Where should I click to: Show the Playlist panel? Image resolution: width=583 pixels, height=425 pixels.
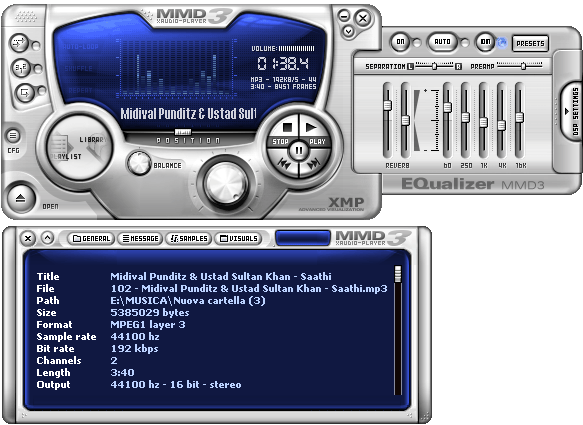(x=66, y=157)
